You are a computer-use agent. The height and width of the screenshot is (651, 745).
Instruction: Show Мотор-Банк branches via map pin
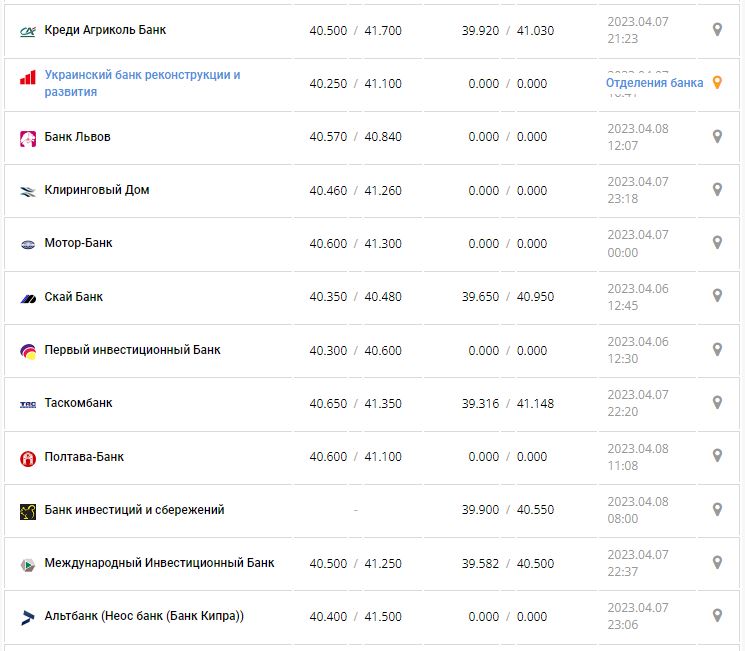click(x=717, y=243)
